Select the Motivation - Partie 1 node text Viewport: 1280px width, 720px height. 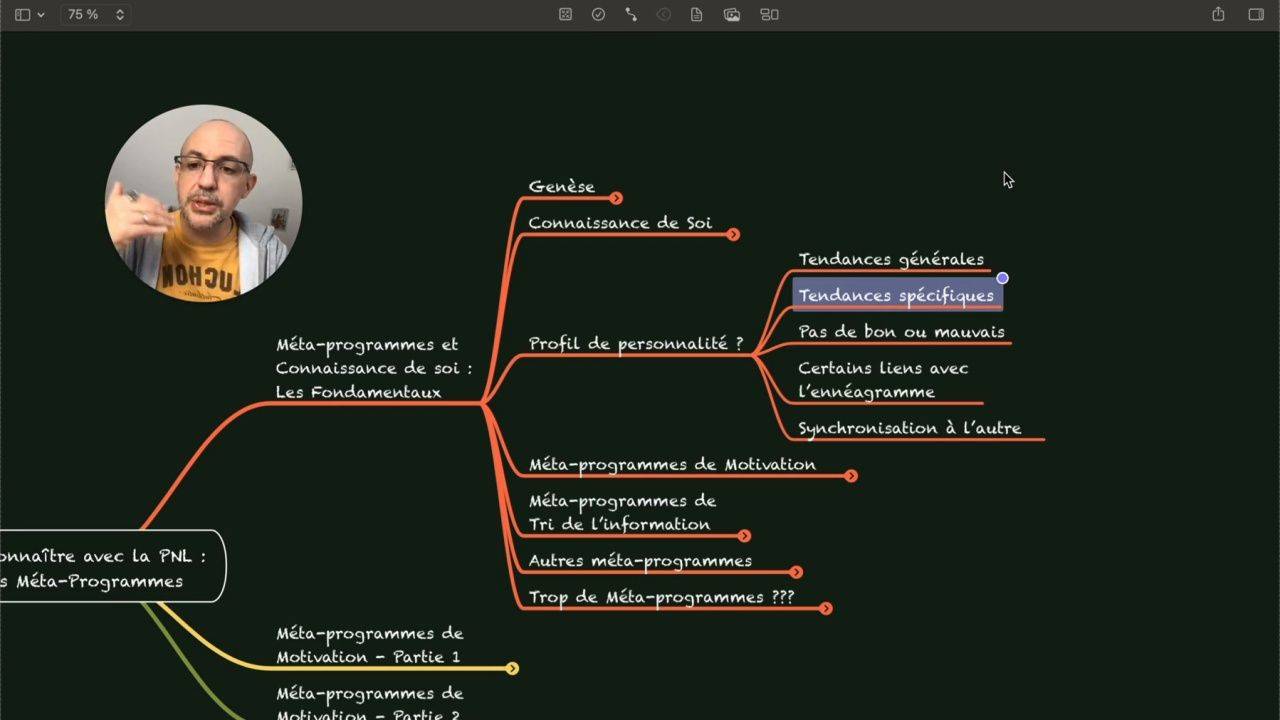tap(369, 645)
